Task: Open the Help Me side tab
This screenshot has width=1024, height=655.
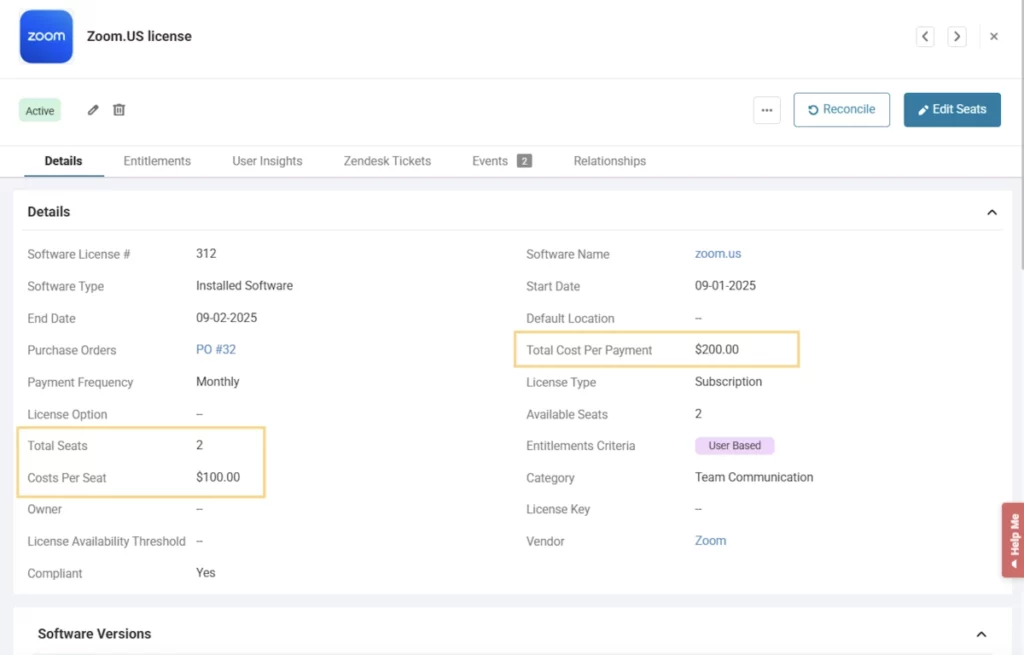Action: pos(1013,540)
